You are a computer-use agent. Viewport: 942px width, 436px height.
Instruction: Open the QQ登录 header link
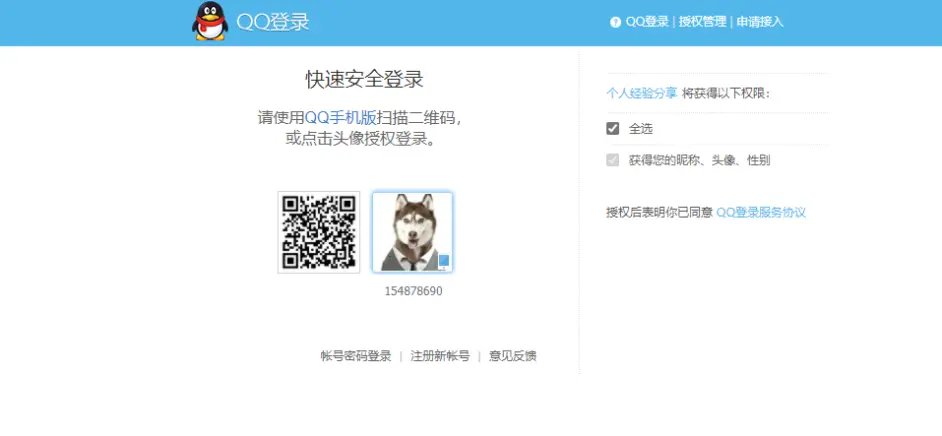[647, 22]
